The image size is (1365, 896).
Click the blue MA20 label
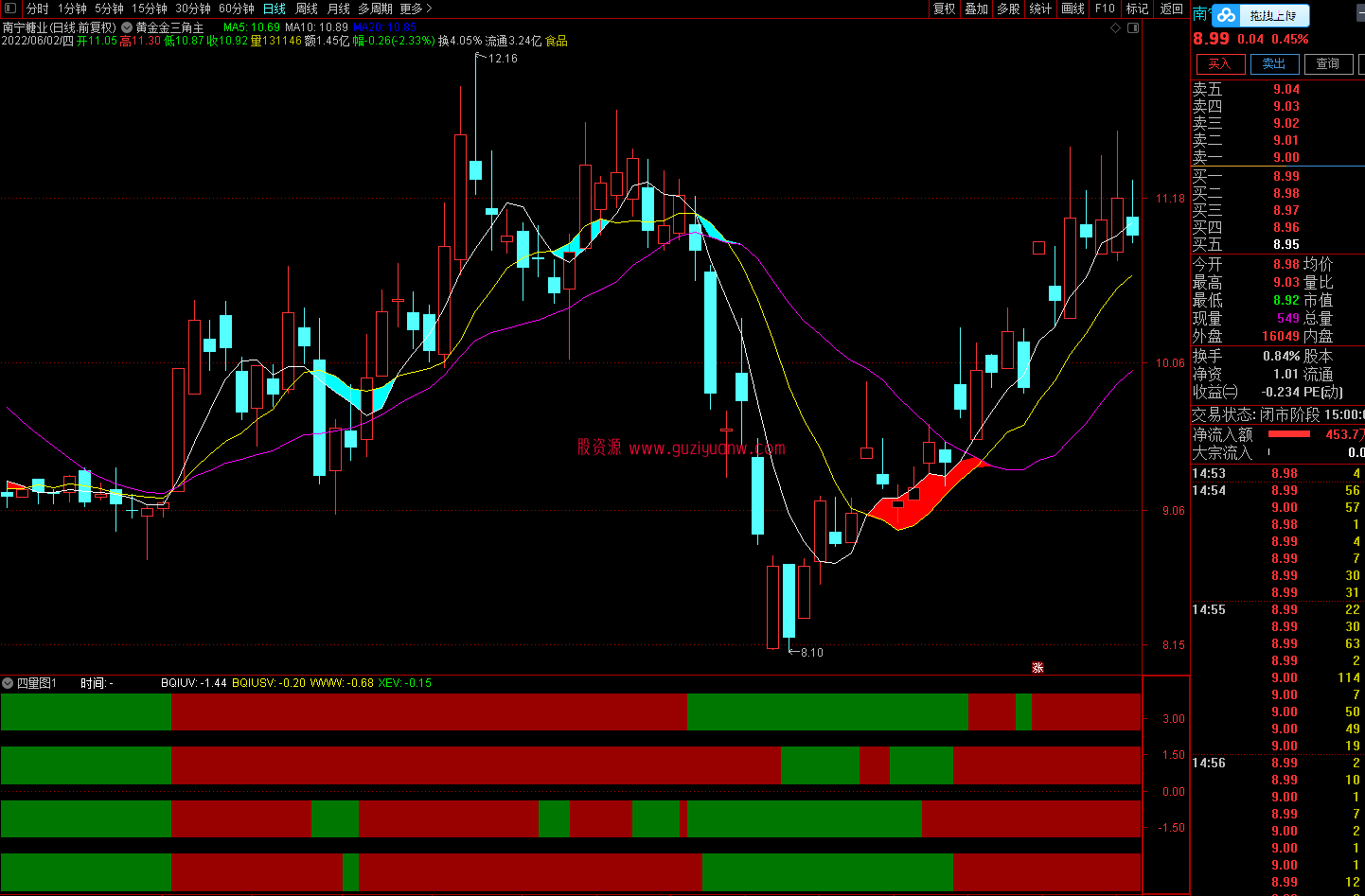[x=384, y=27]
